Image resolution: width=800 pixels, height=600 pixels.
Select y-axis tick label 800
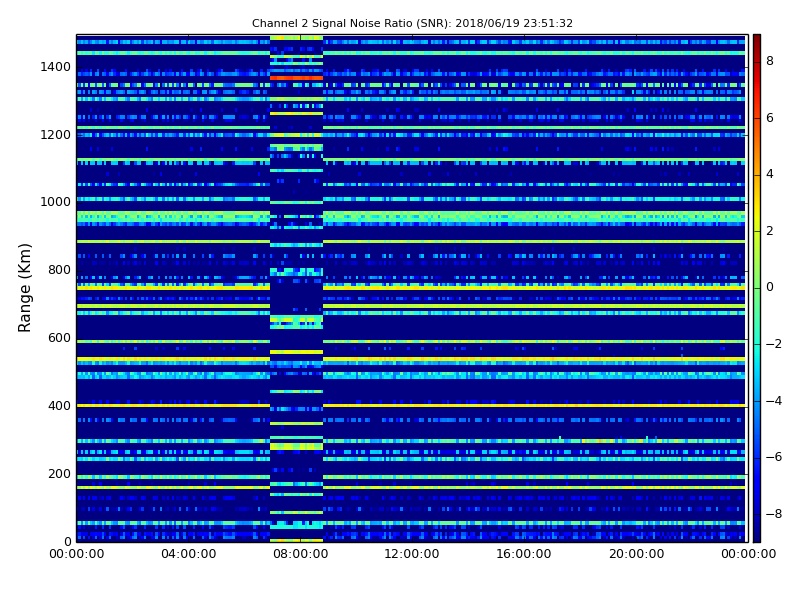(59, 270)
